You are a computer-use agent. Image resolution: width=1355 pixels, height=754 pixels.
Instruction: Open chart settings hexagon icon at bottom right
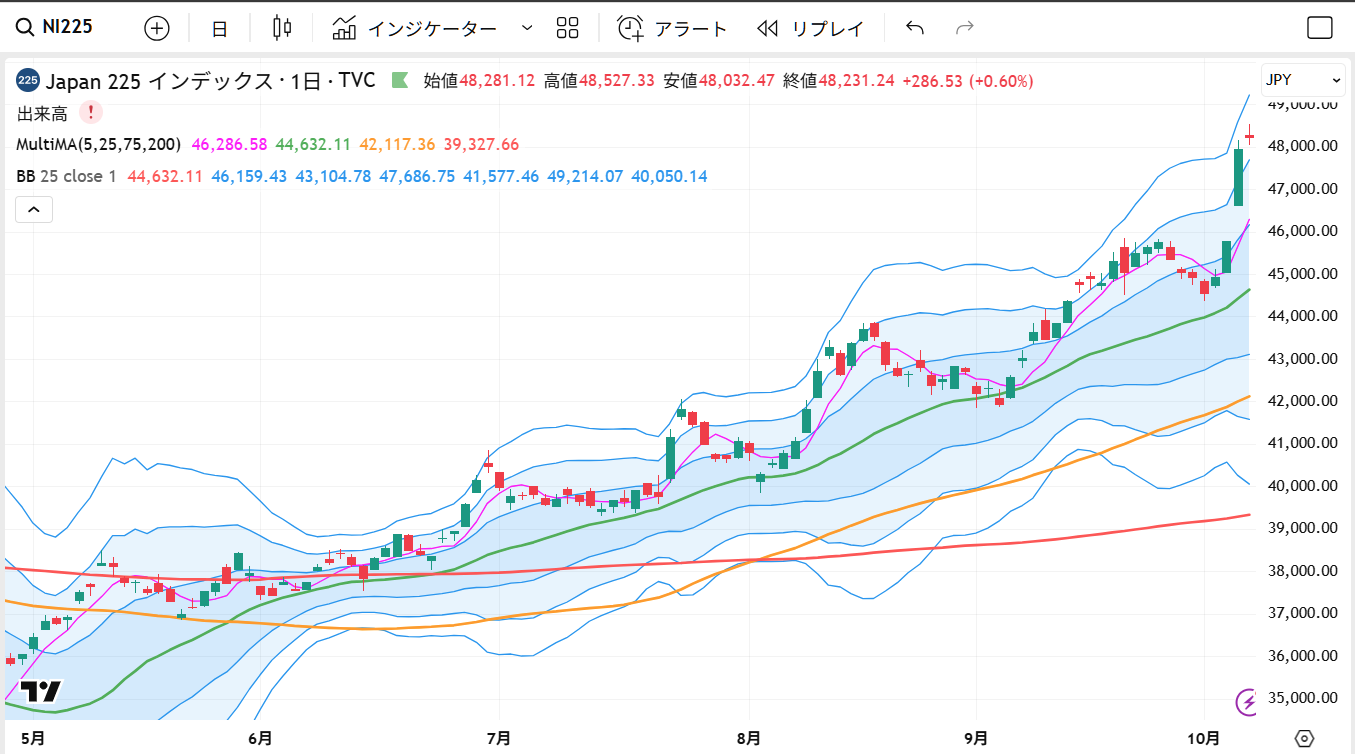coord(1304,739)
